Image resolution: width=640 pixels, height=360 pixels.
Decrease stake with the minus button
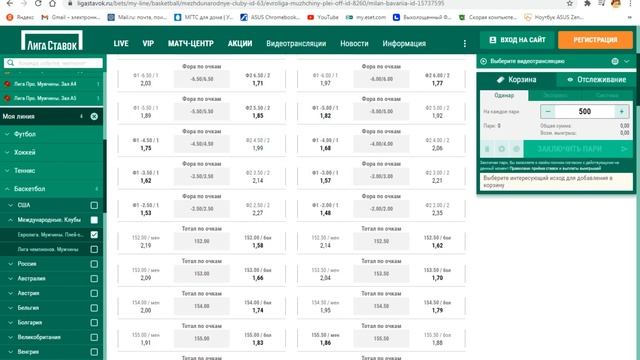548,111
